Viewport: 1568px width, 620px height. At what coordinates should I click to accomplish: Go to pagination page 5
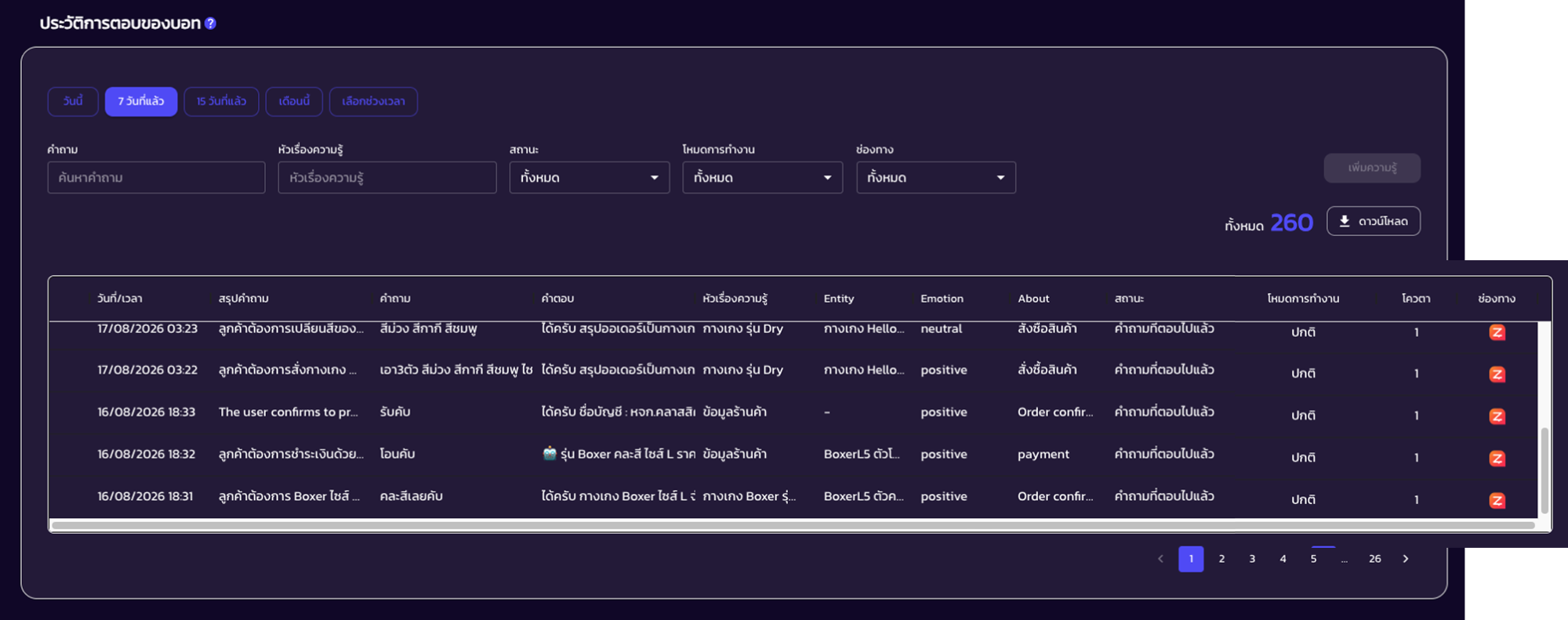[1313, 559]
